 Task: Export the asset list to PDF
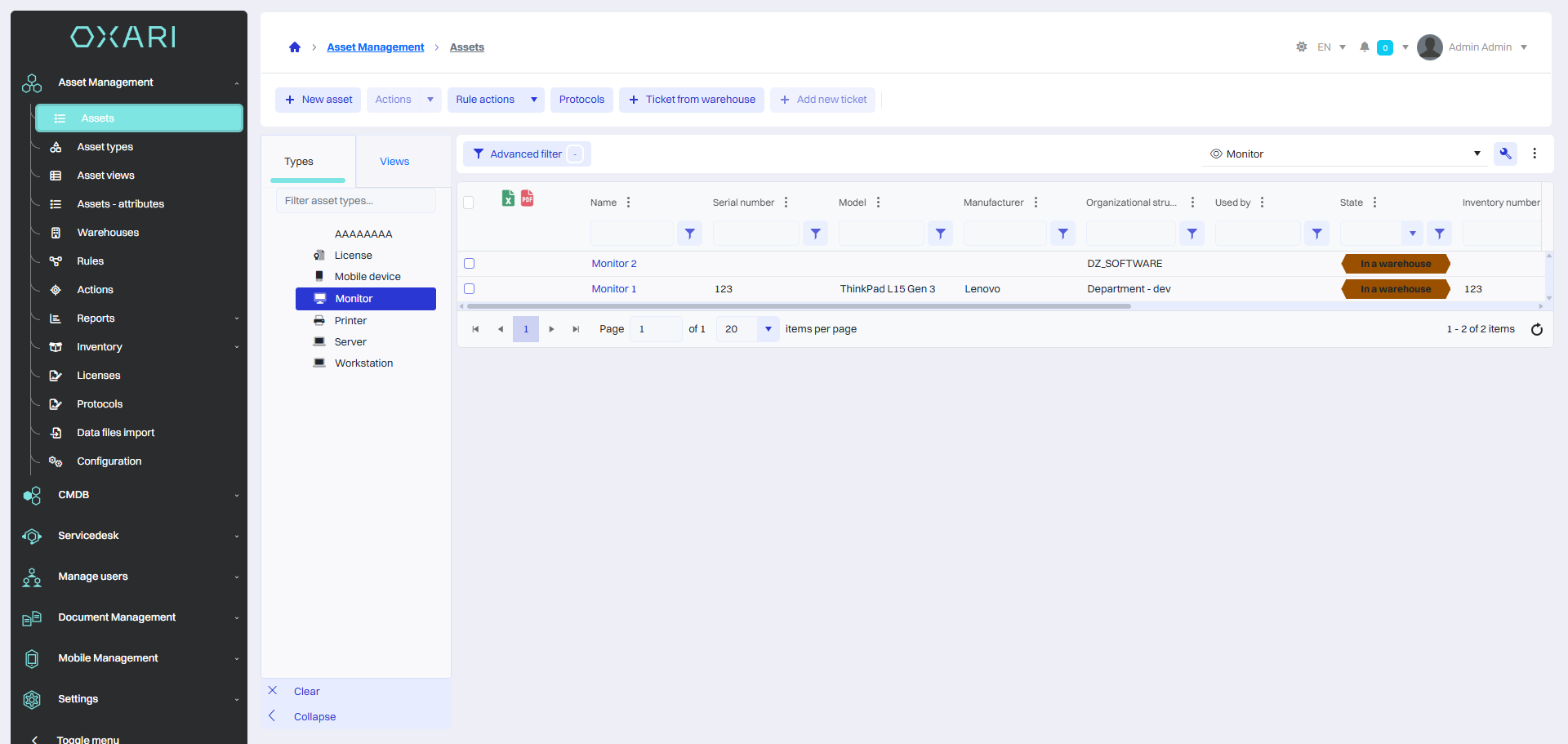[528, 198]
